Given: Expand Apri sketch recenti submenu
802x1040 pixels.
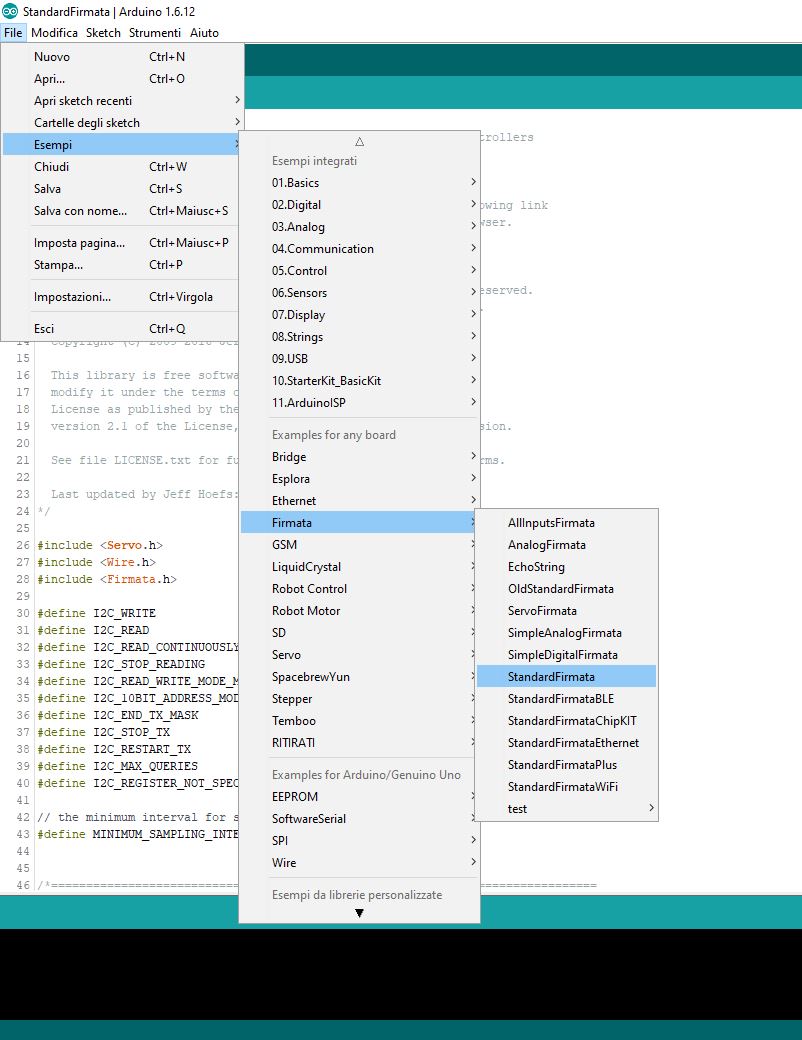Looking at the screenshot, I should point(122,101).
